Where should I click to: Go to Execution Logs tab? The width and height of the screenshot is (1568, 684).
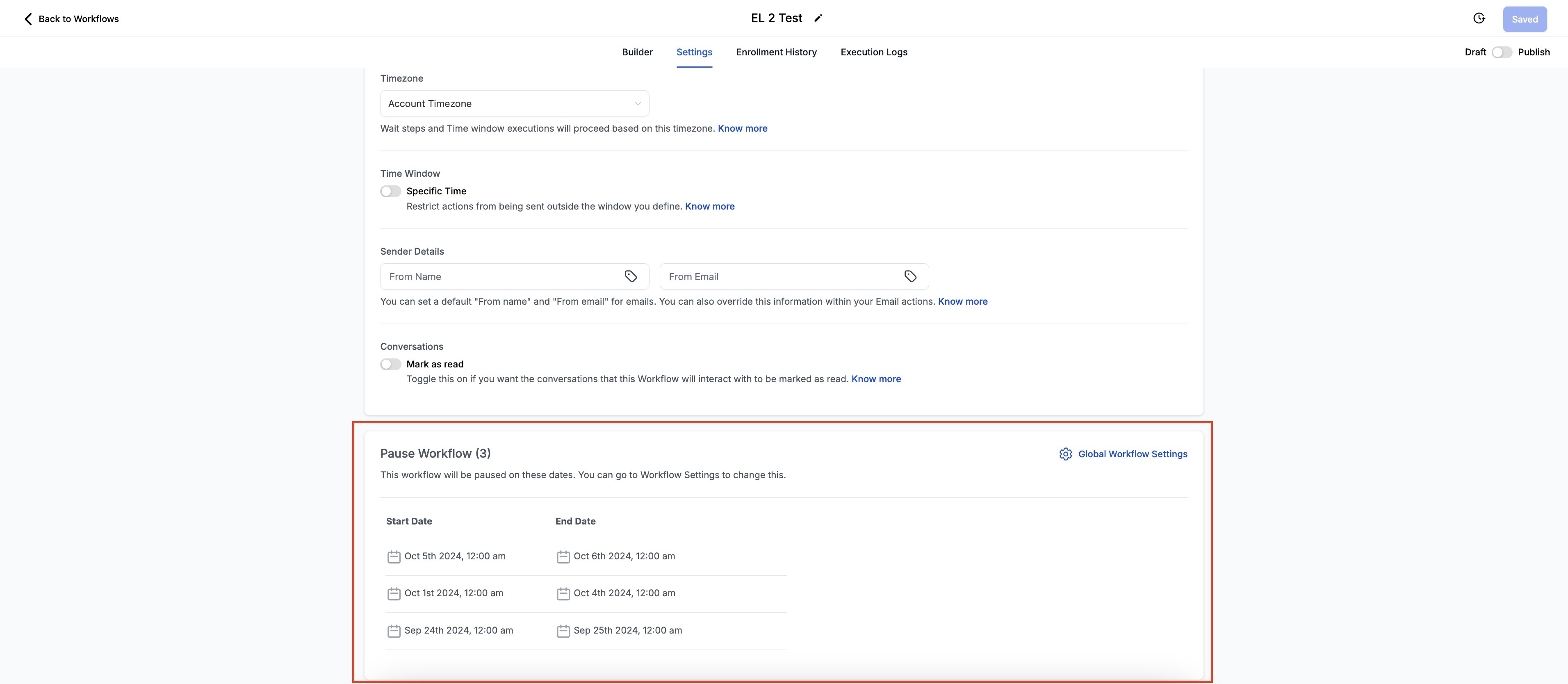pyautogui.click(x=873, y=52)
